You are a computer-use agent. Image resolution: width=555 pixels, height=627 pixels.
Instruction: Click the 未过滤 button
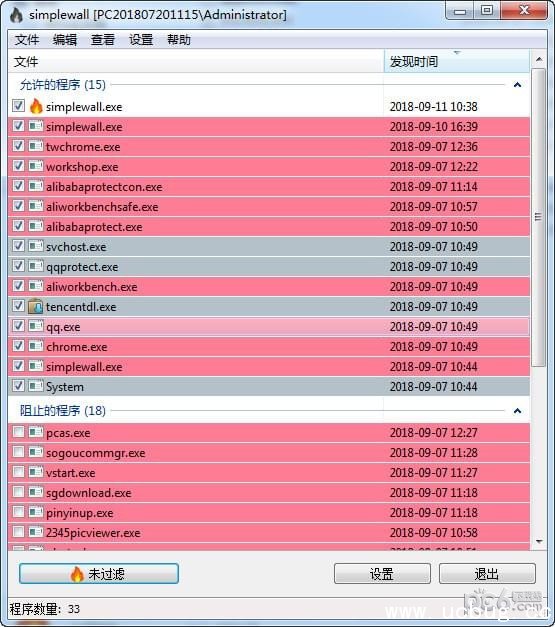point(99,574)
